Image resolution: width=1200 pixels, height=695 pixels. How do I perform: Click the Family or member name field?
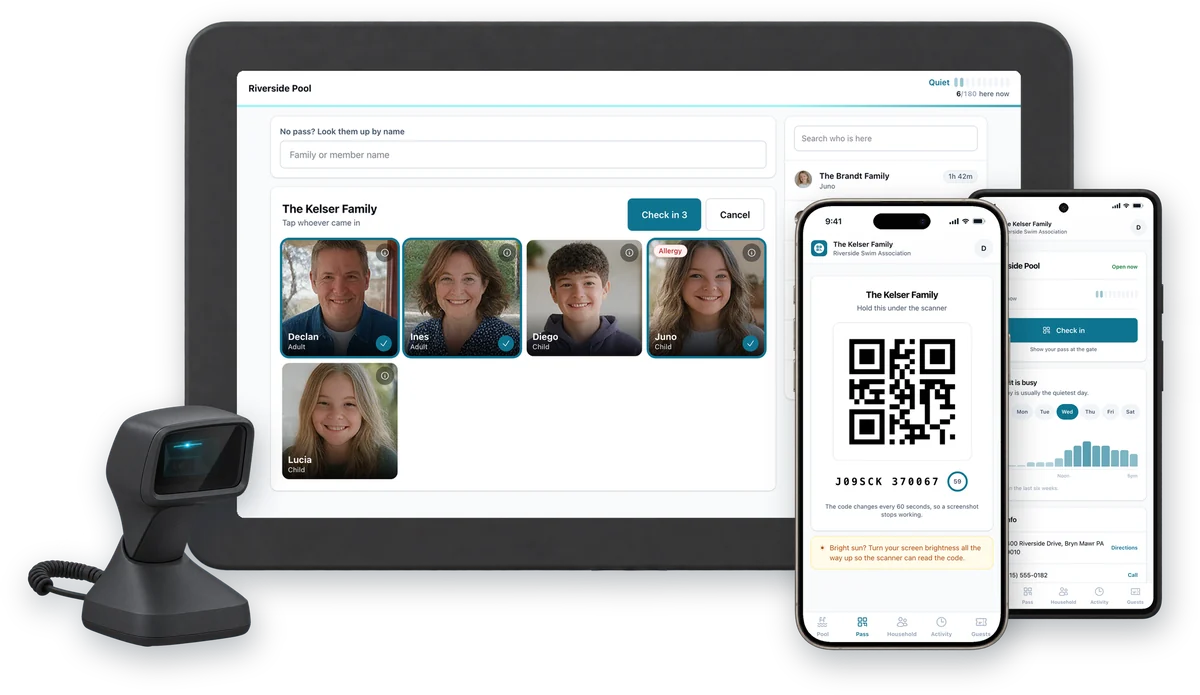coord(523,155)
